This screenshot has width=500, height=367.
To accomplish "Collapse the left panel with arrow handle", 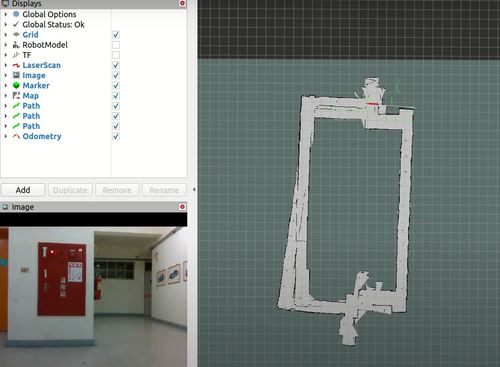I will tap(194, 189).
